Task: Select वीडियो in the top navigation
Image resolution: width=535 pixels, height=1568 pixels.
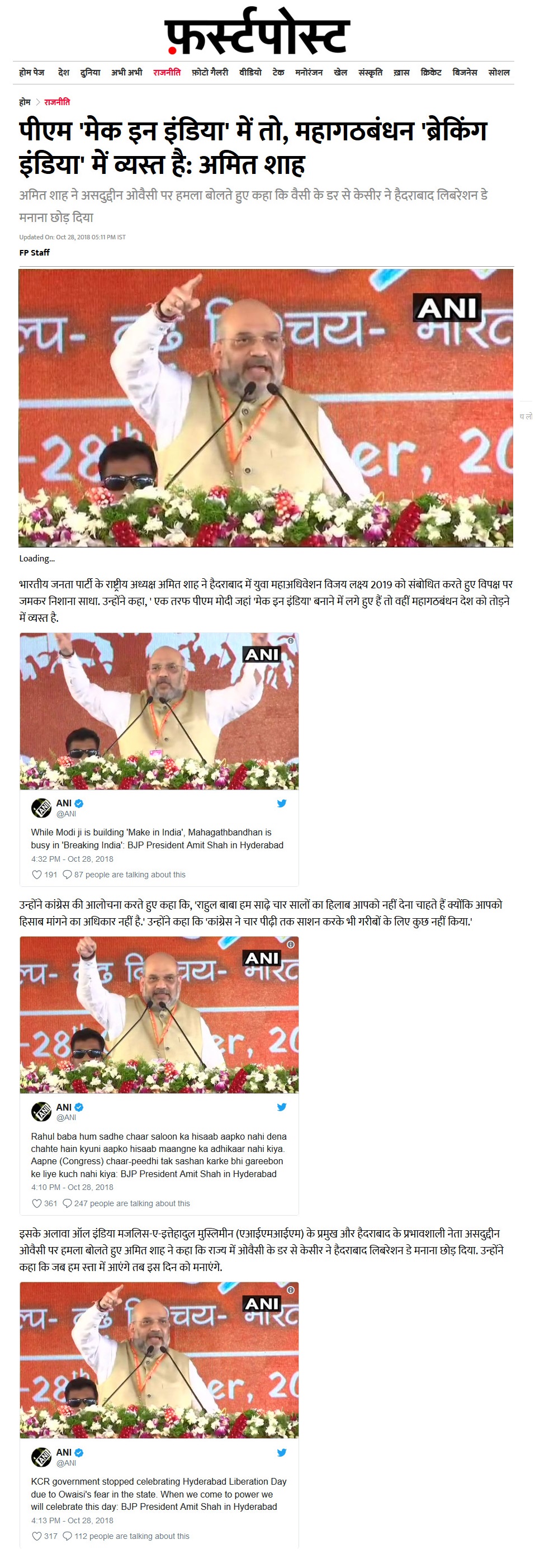Action: click(250, 73)
